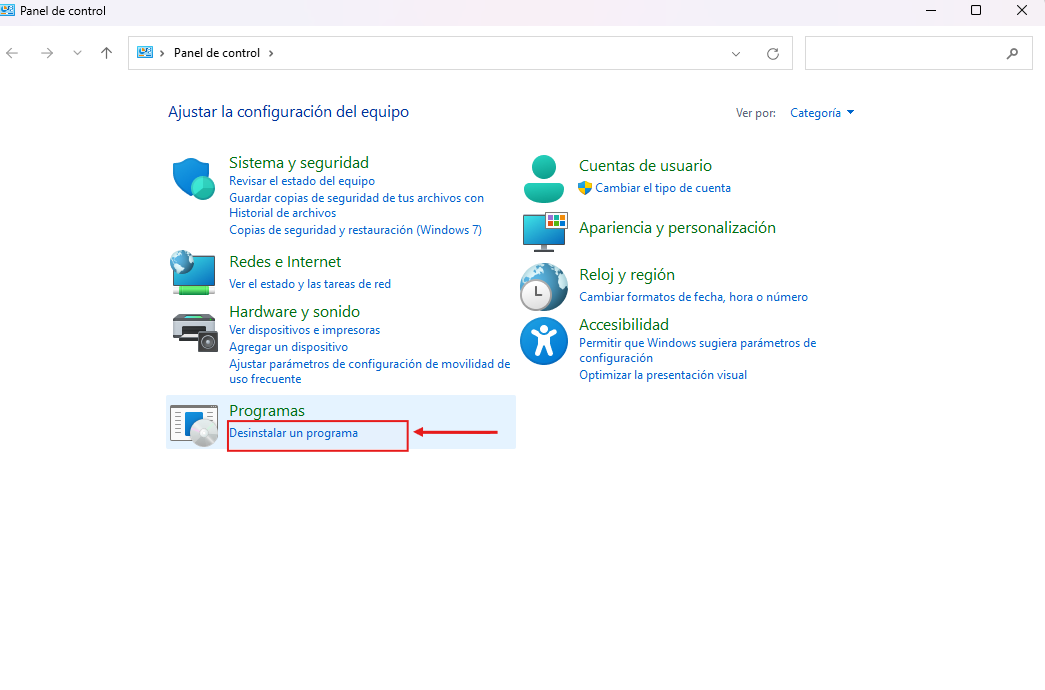Open Revisar el estado del equipo

(302, 181)
